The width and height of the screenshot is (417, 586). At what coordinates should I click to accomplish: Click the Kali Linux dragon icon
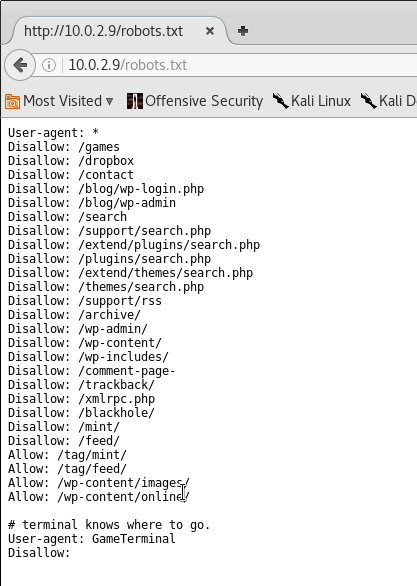(x=280, y=101)
